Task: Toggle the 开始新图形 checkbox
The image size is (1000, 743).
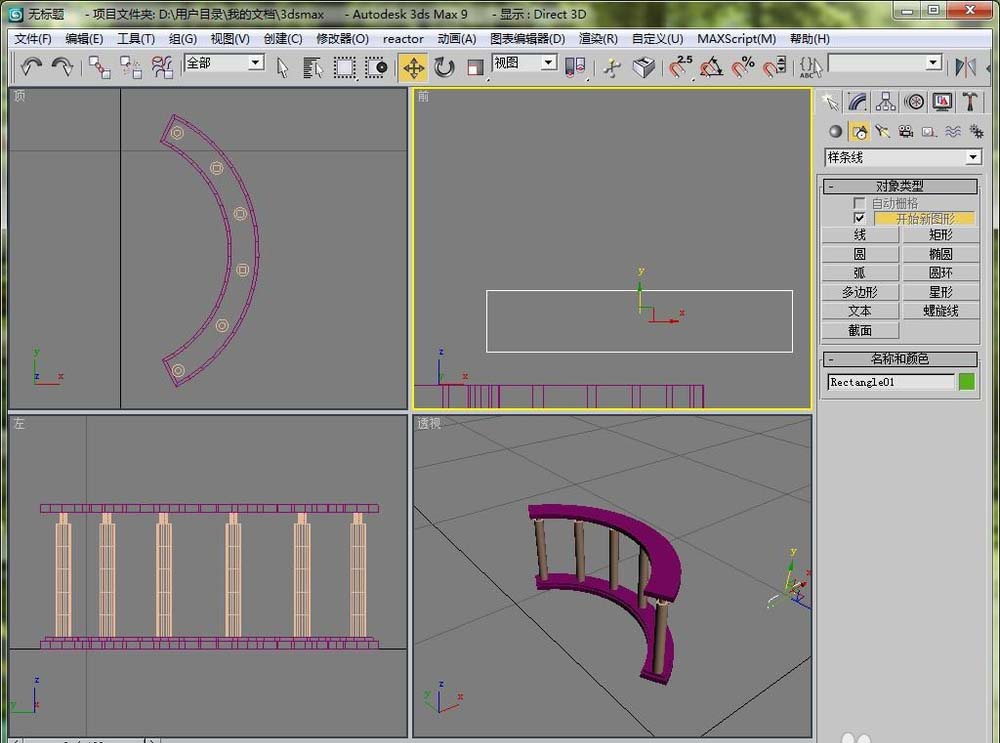Action: pos(859,218)
